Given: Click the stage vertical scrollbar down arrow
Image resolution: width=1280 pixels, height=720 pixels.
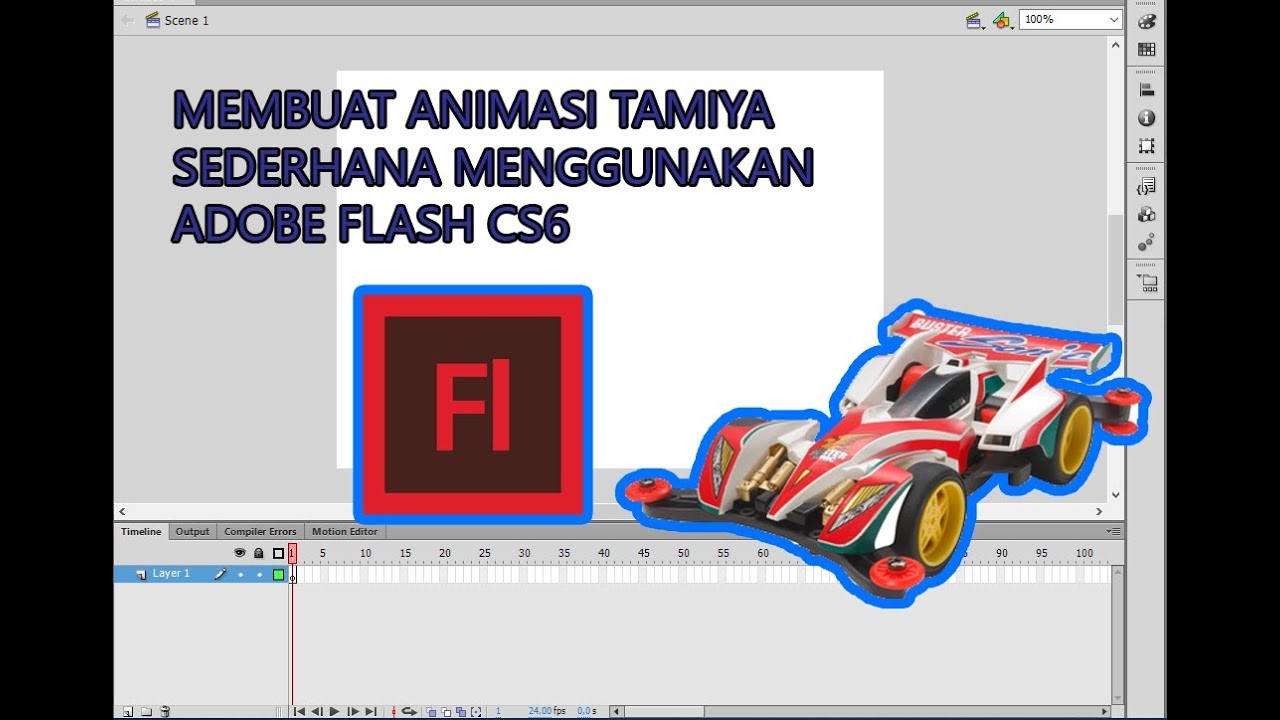Looking at the screenshot, I should pos(1116,494).
